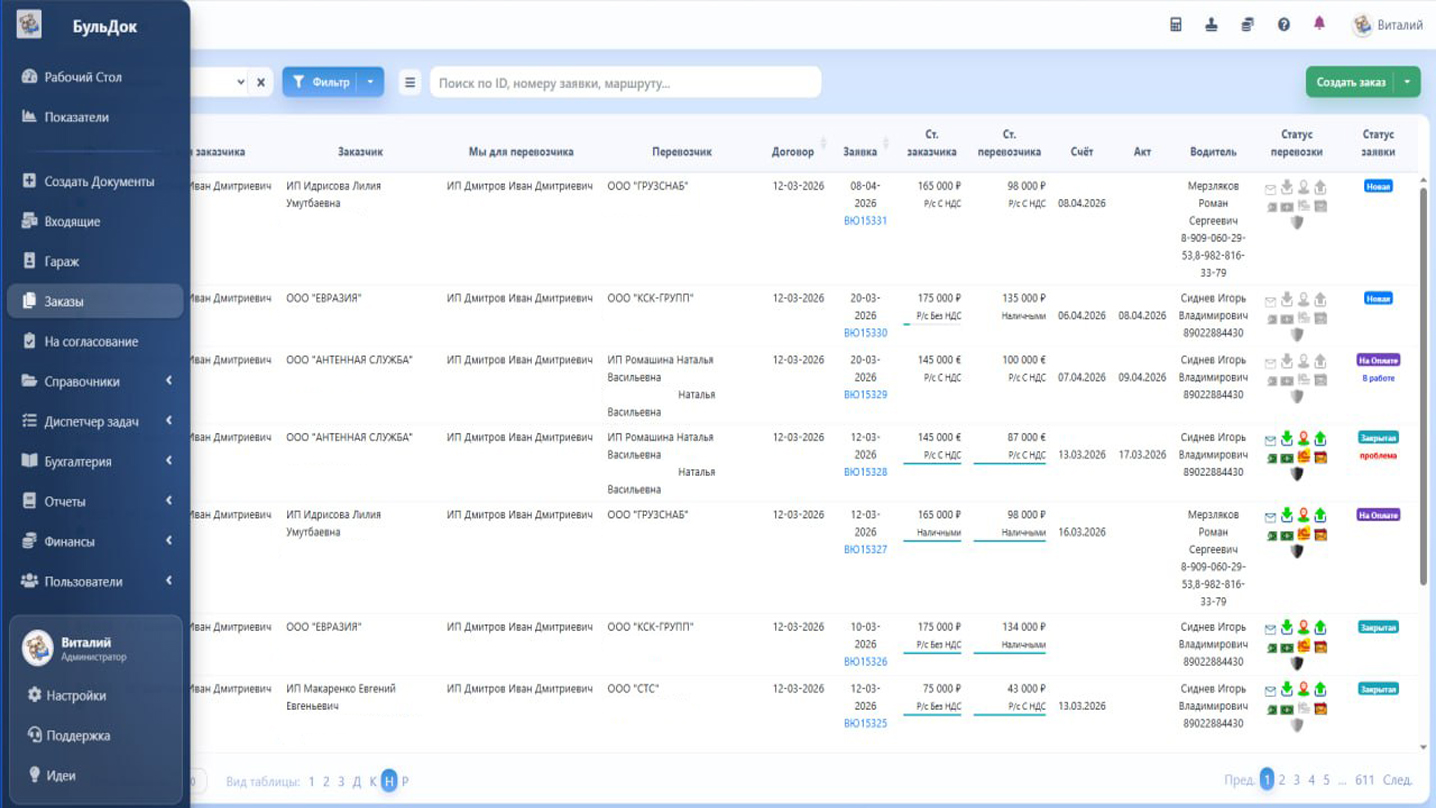1436x808 pixels.
Task: Click the order search input field
Action: tap(626, 83)
